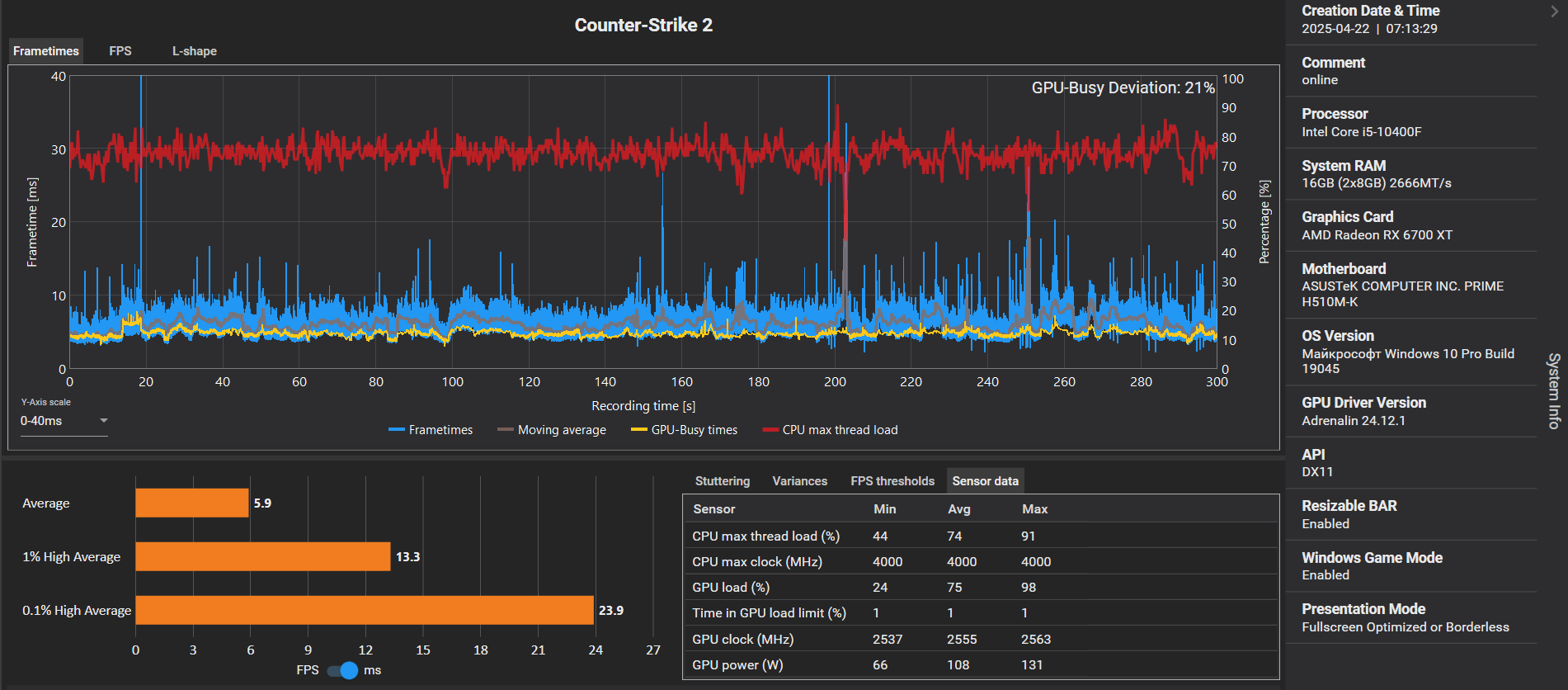1568x690 pixels.
Task: Click the 0.1% High Average bar
Action: [x=365, y=611]
